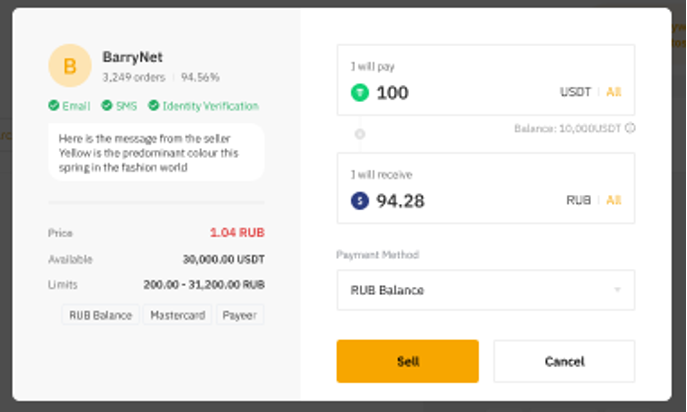
Task: Click All next to RUB
Action: 613,201
